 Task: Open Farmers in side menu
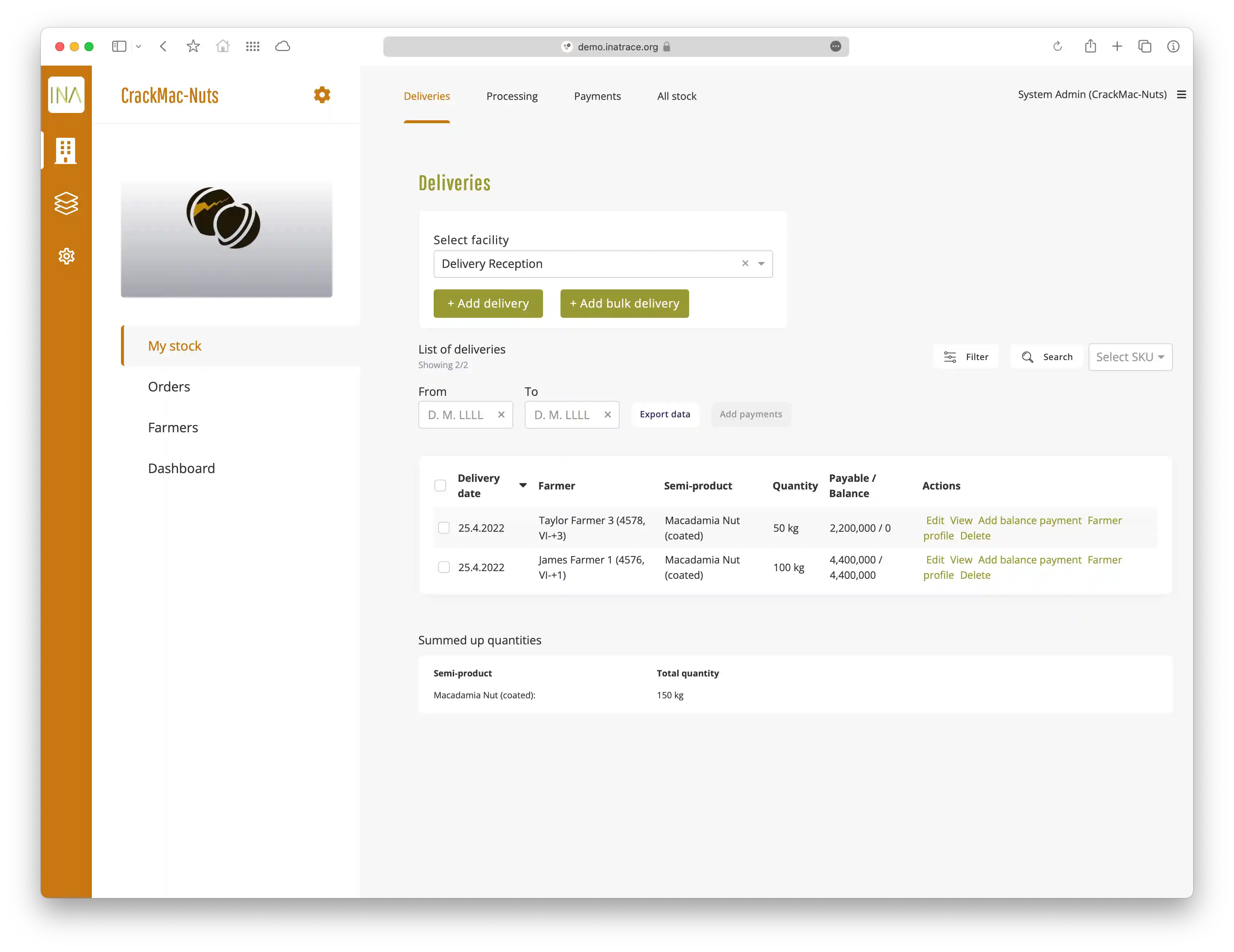click(x=173, y=427)
